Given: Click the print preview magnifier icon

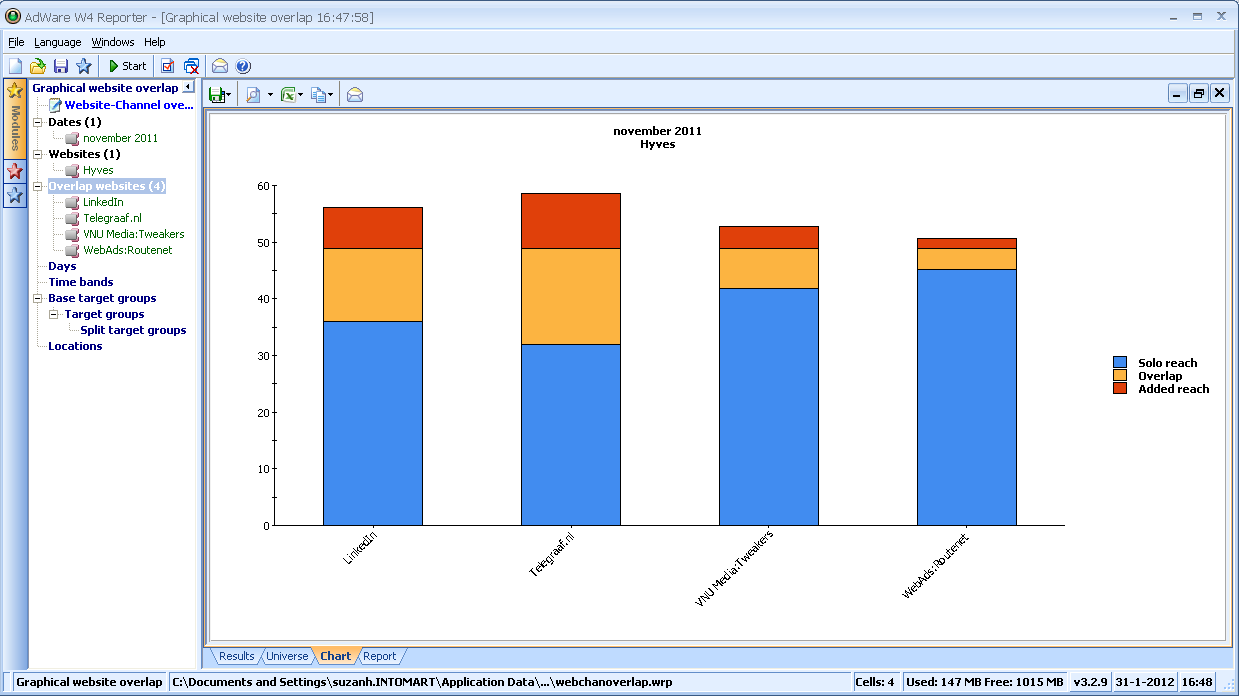Looking at the screenshot, I should tap(253, 95).
